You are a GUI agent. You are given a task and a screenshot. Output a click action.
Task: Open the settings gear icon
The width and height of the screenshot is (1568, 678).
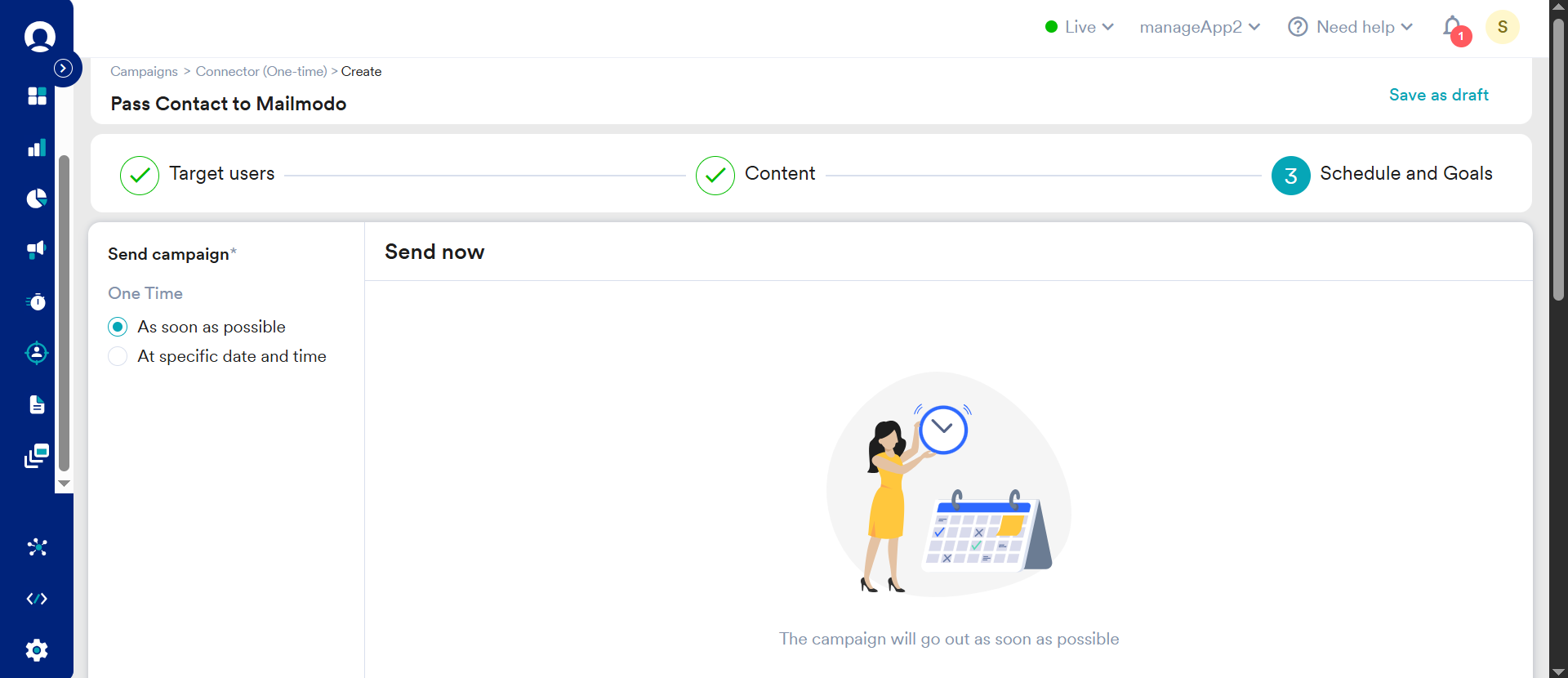click(37, 650)
